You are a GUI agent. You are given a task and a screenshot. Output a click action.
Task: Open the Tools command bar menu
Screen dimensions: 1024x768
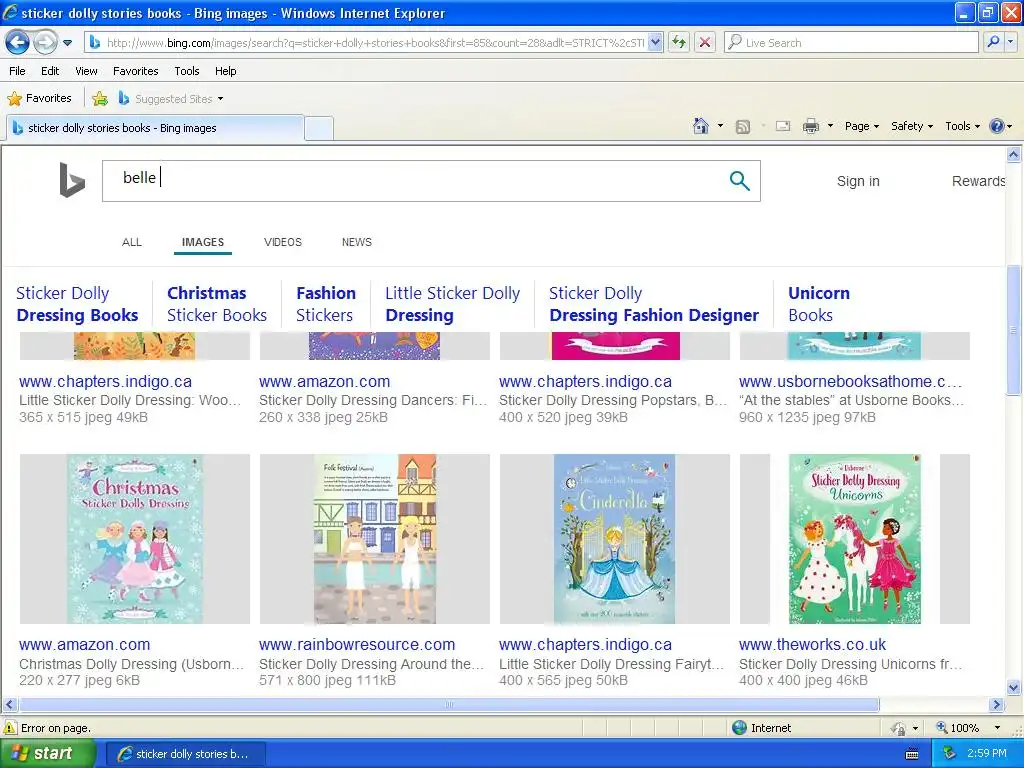[x=963, y=126]
